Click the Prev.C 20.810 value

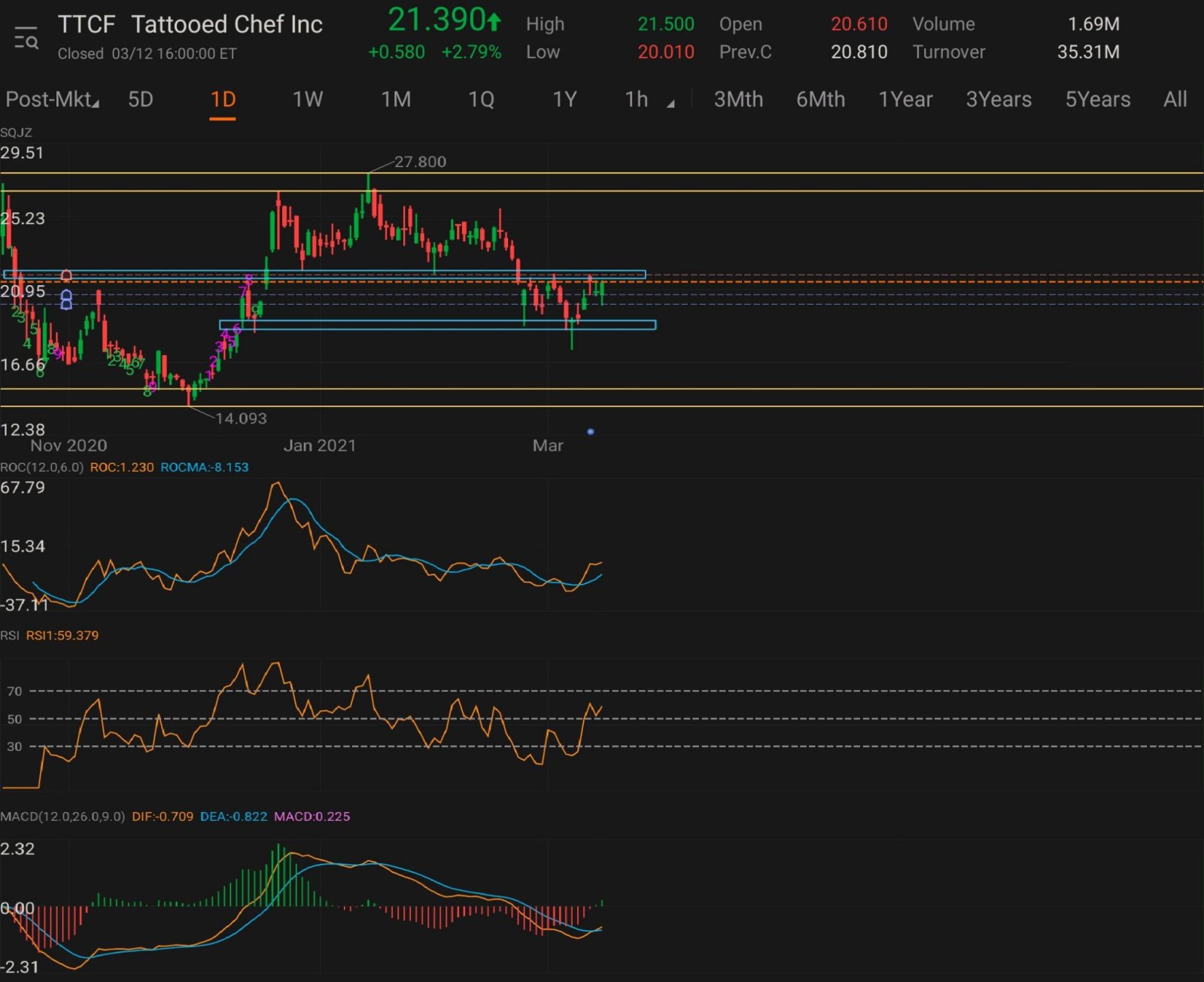pos(859,52)
